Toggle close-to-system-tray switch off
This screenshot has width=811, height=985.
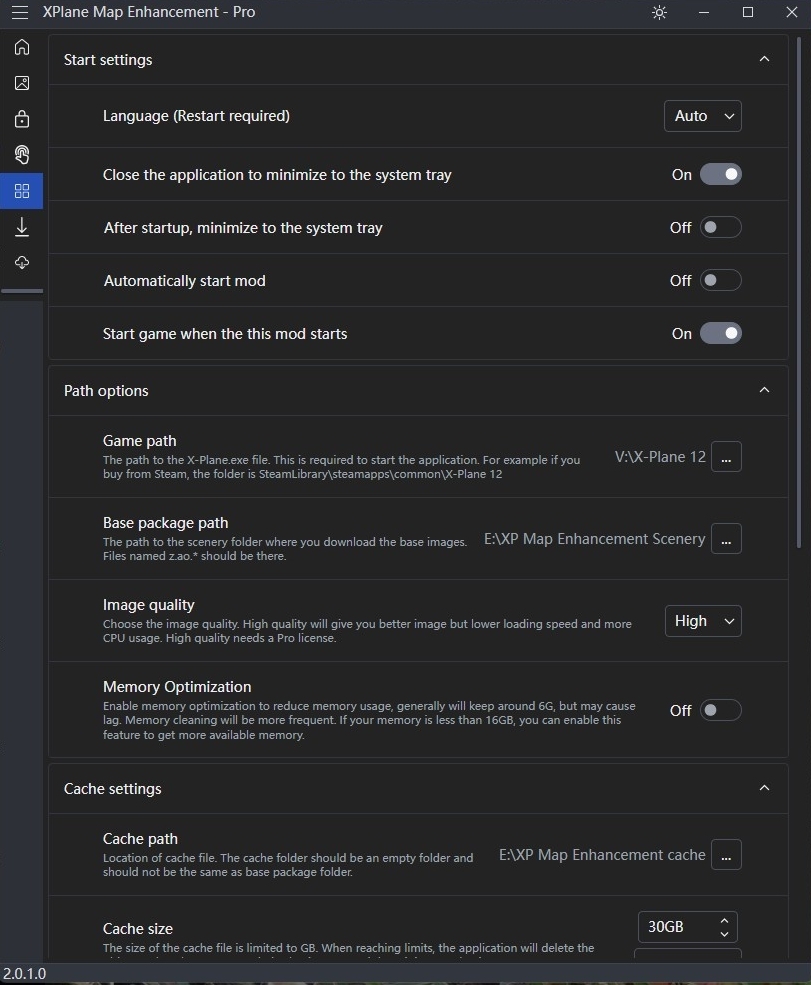tap(720, 175)
